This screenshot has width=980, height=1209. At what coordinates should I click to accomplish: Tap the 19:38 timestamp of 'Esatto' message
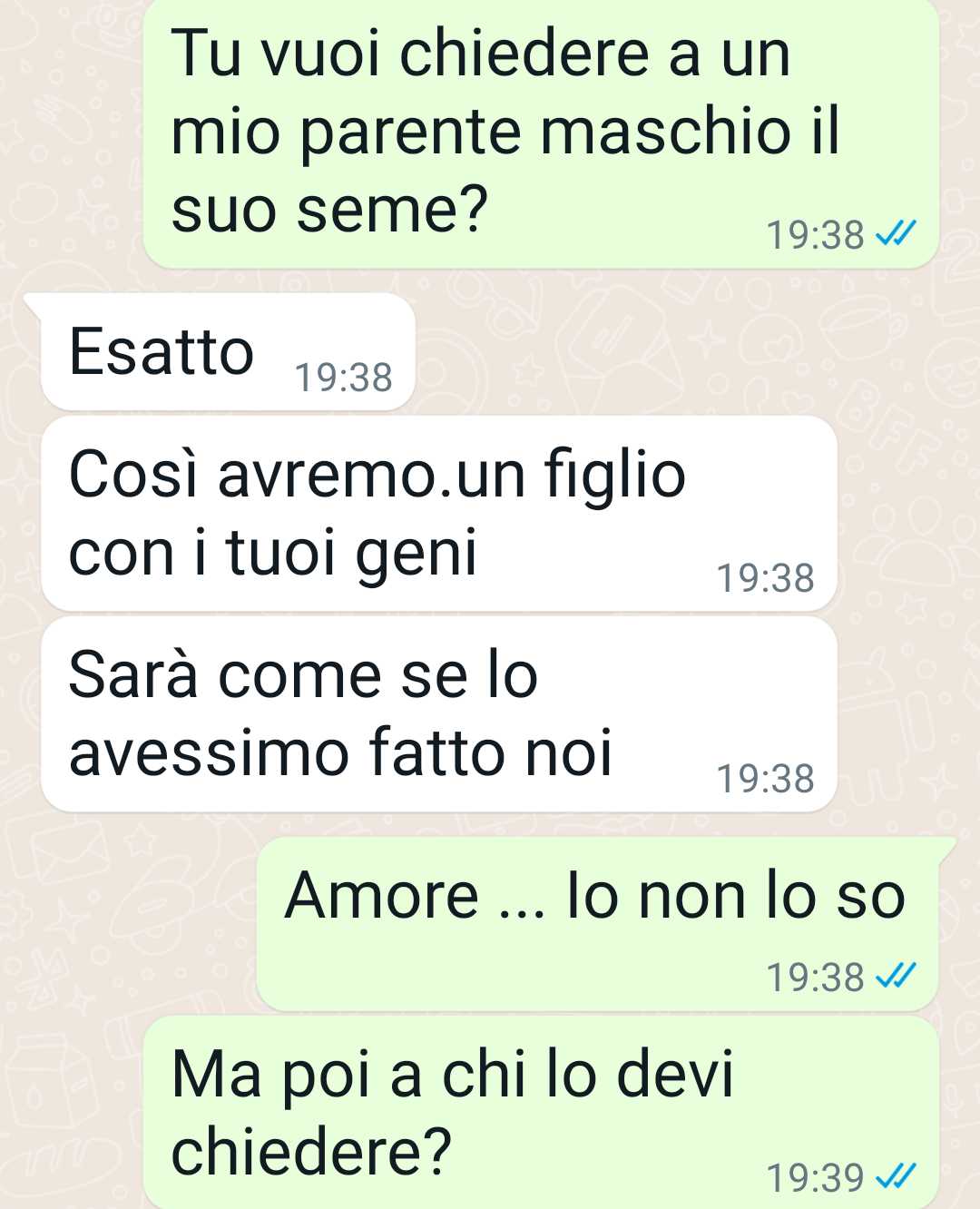344,378
